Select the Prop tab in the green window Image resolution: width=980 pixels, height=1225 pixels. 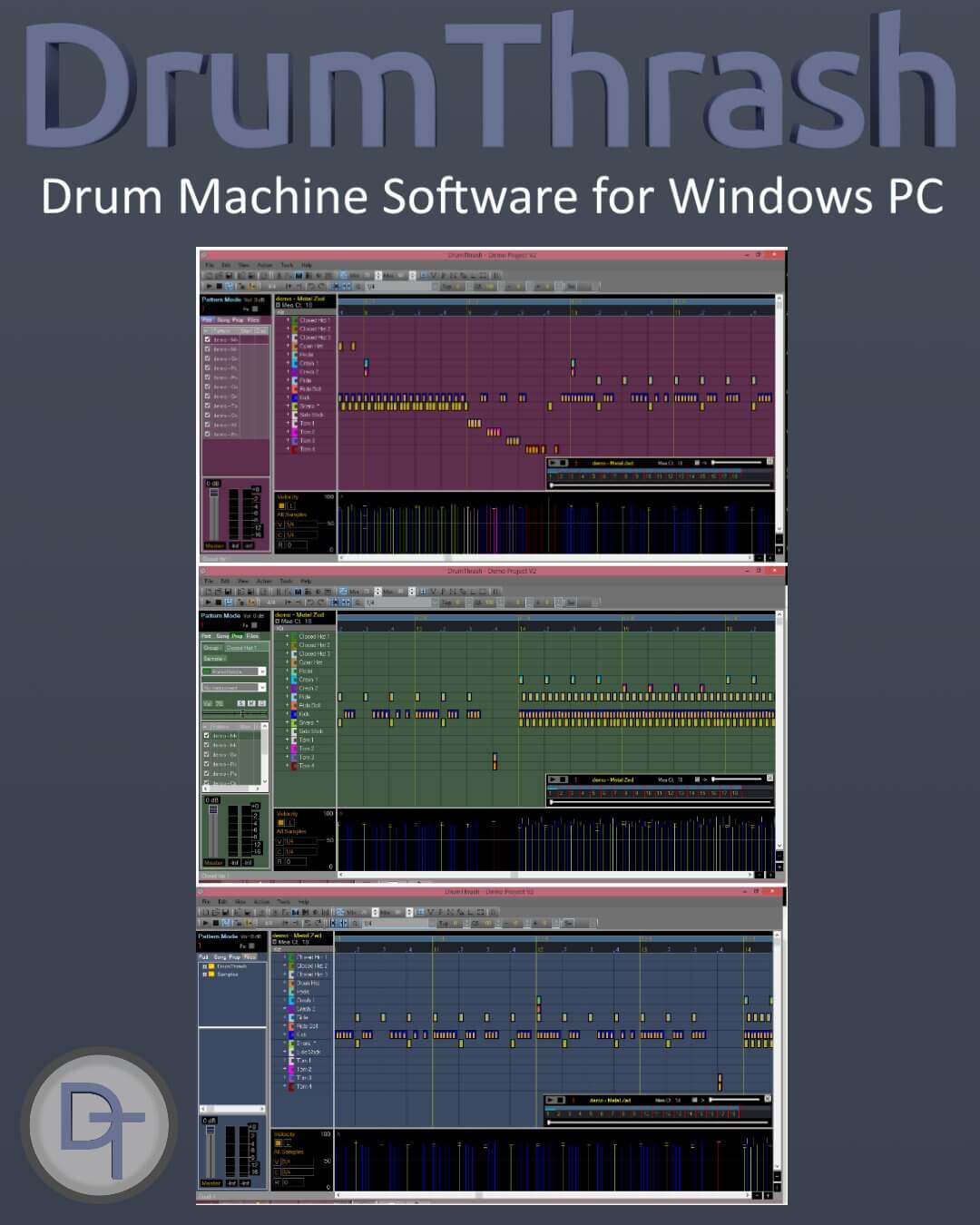[238, 636]
